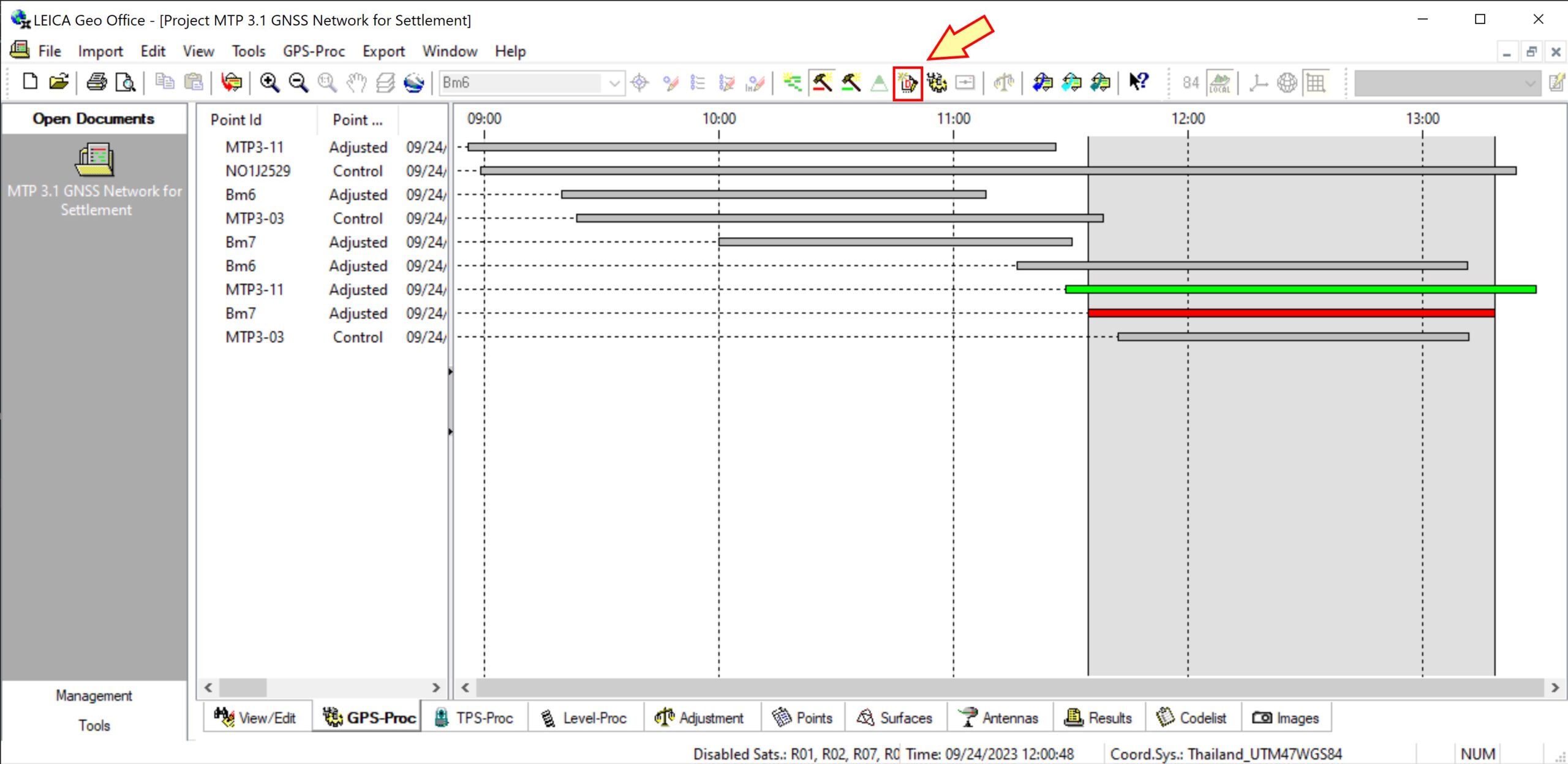Switch to the TPS-Proc tab
1568x764 pixels.
pyautogui.click(x=484, y=717)
